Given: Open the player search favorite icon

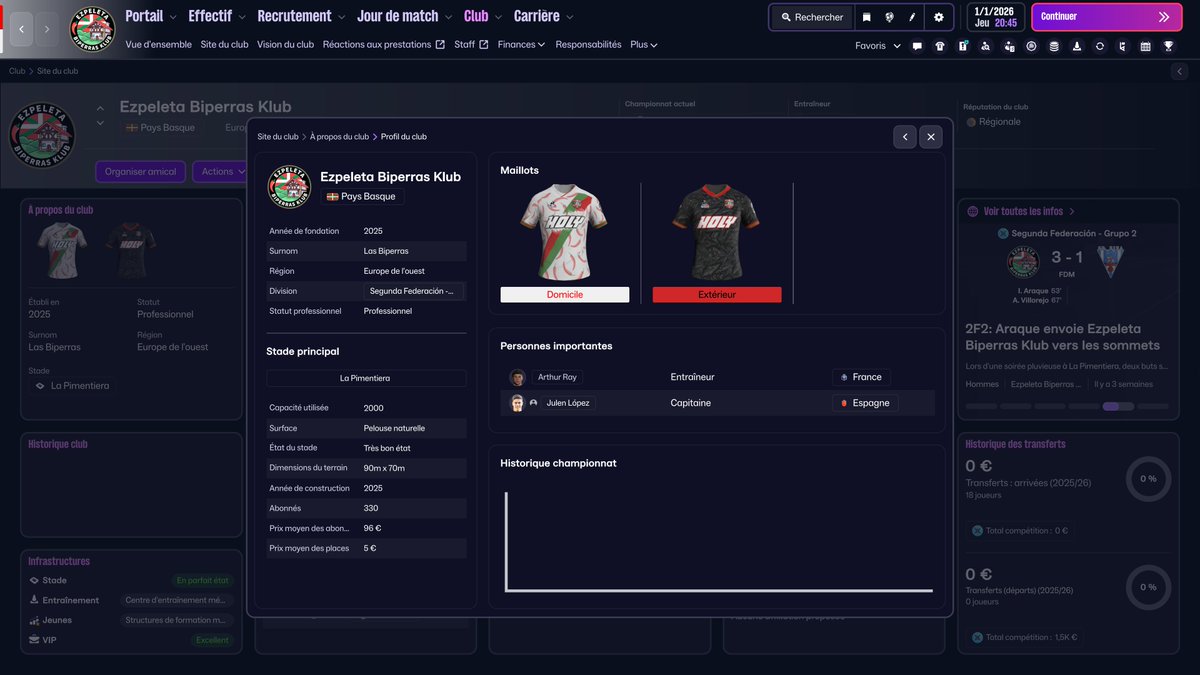Looking at the screenshot, I should click(986, 46).
